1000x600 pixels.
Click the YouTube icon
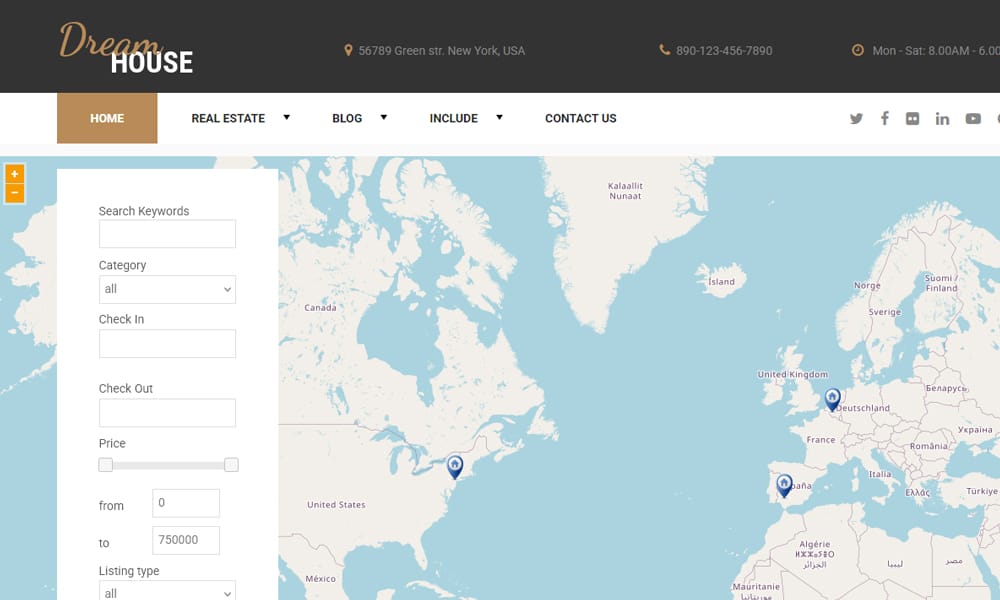tap(973, 118)
